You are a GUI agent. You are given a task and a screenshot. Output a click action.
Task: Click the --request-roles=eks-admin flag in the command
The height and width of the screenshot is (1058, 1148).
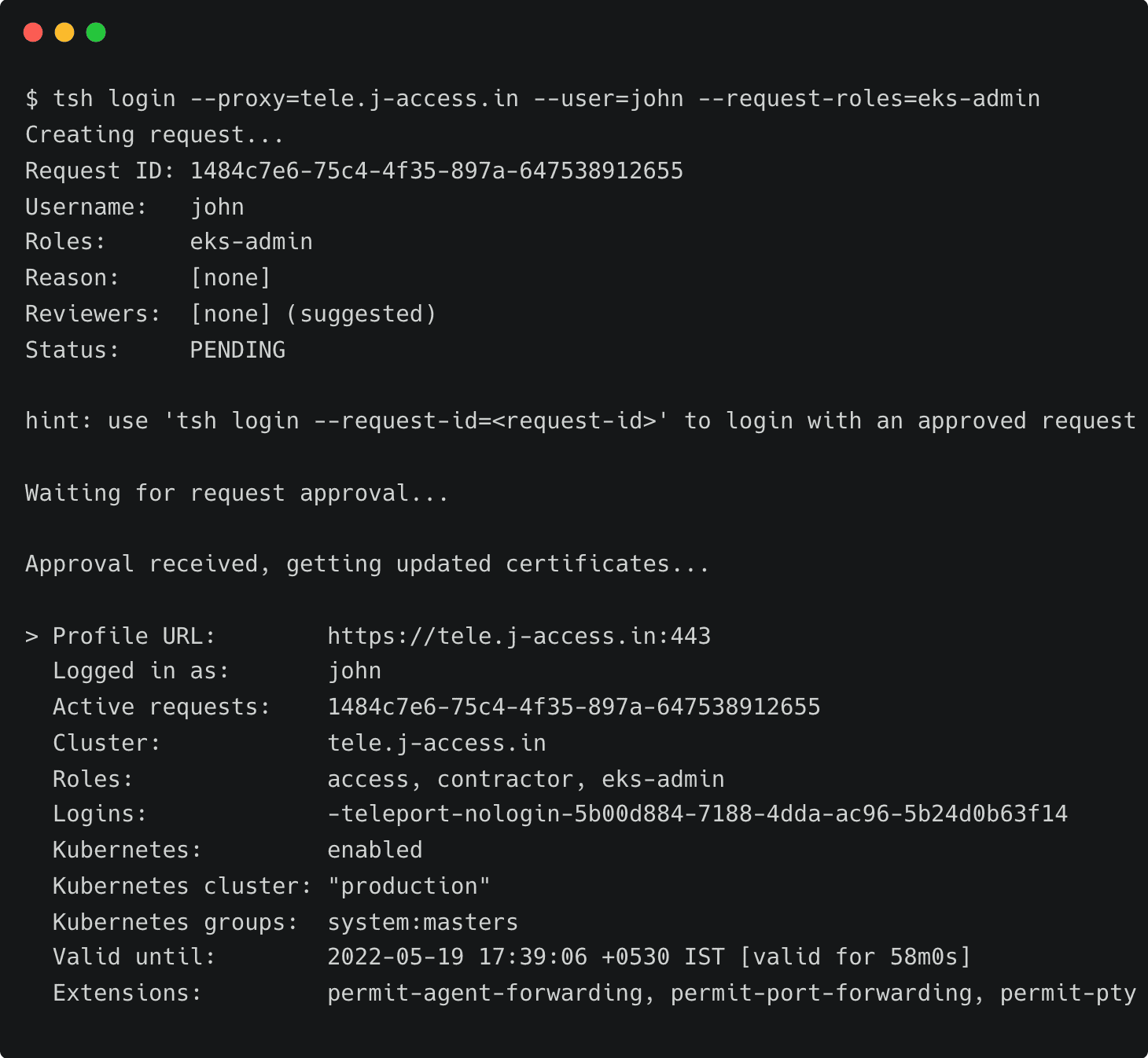869,98
